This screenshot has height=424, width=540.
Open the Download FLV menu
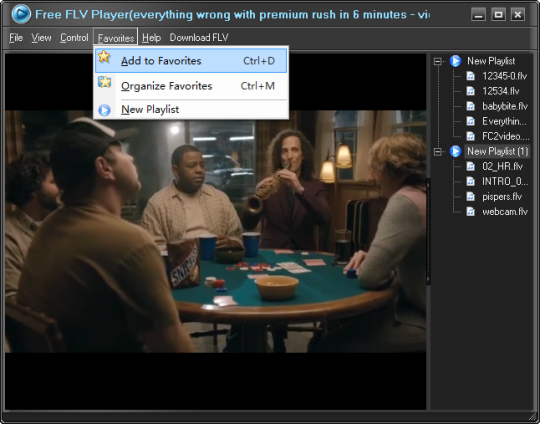coord(199,38)
